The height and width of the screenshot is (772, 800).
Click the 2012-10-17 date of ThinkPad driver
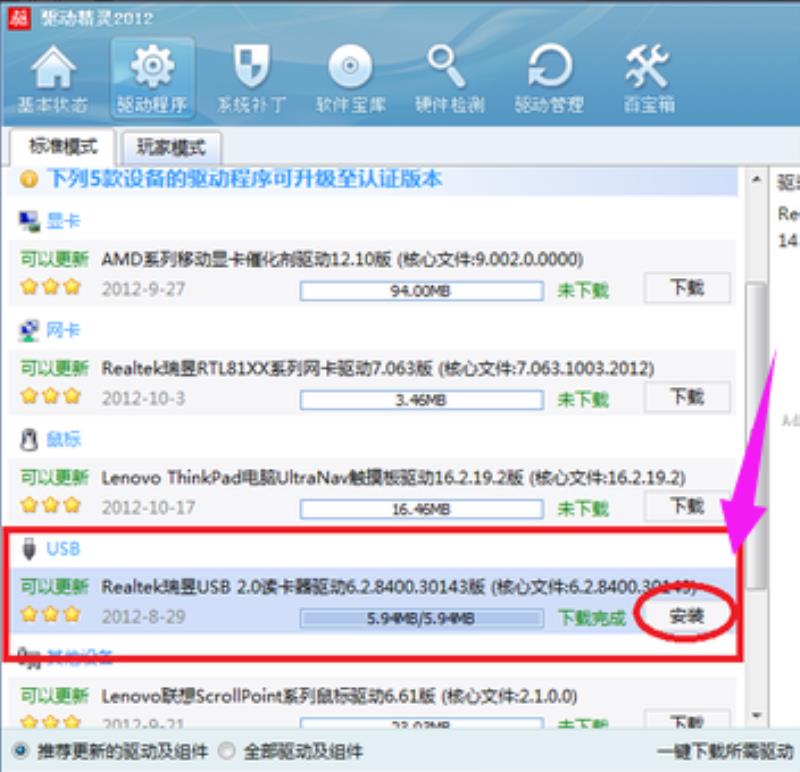[148, 507]
